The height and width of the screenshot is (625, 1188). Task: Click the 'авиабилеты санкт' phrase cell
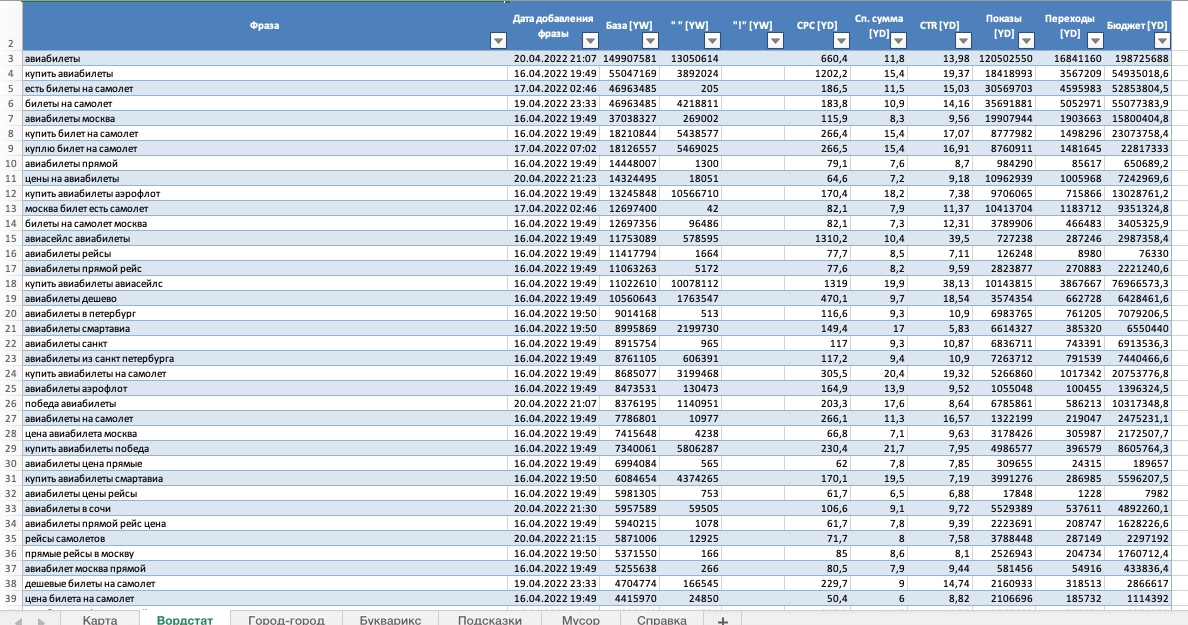click(x=264, y=344)
